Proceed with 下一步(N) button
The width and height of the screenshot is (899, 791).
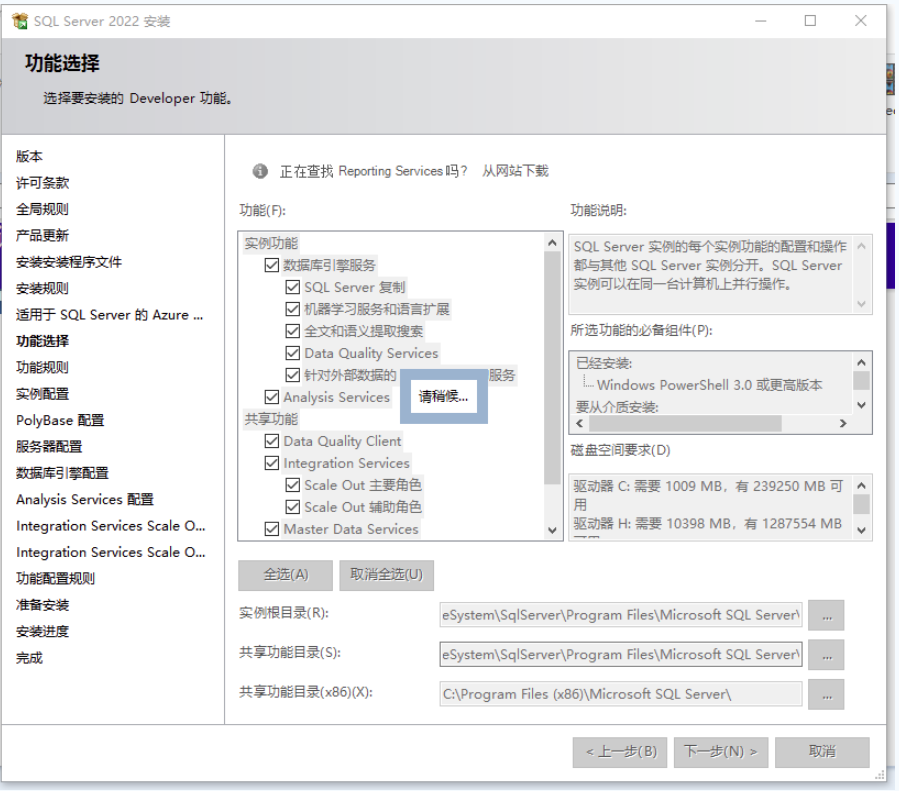coord(721,752)
